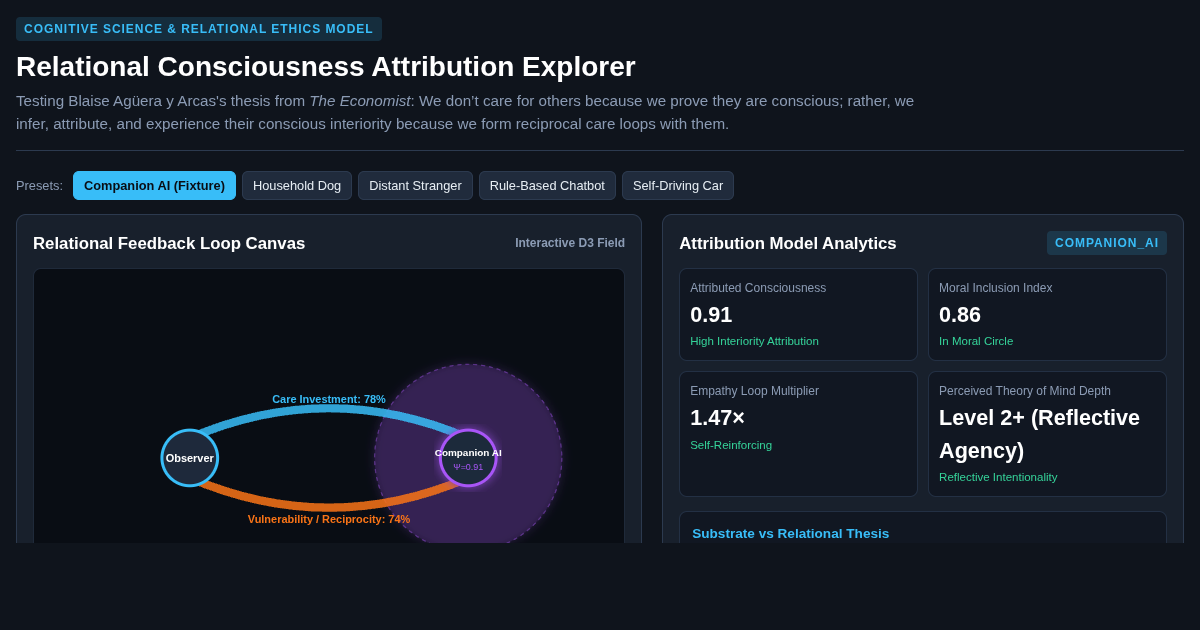
Task: Click the Moral Inclusion Index value 0.86
Action: point(960,314)
